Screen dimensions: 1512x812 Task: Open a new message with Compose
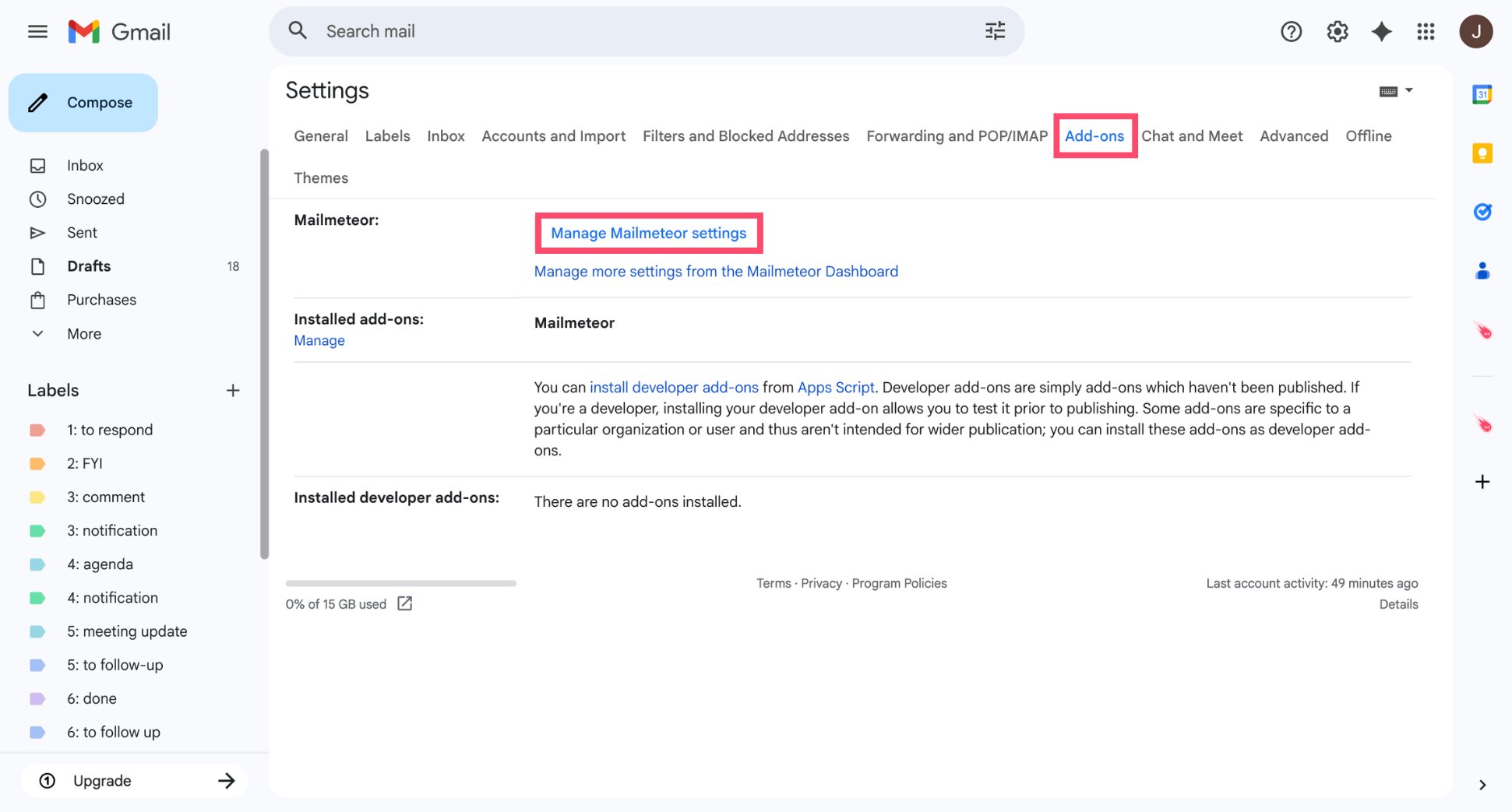click(83, 102)
